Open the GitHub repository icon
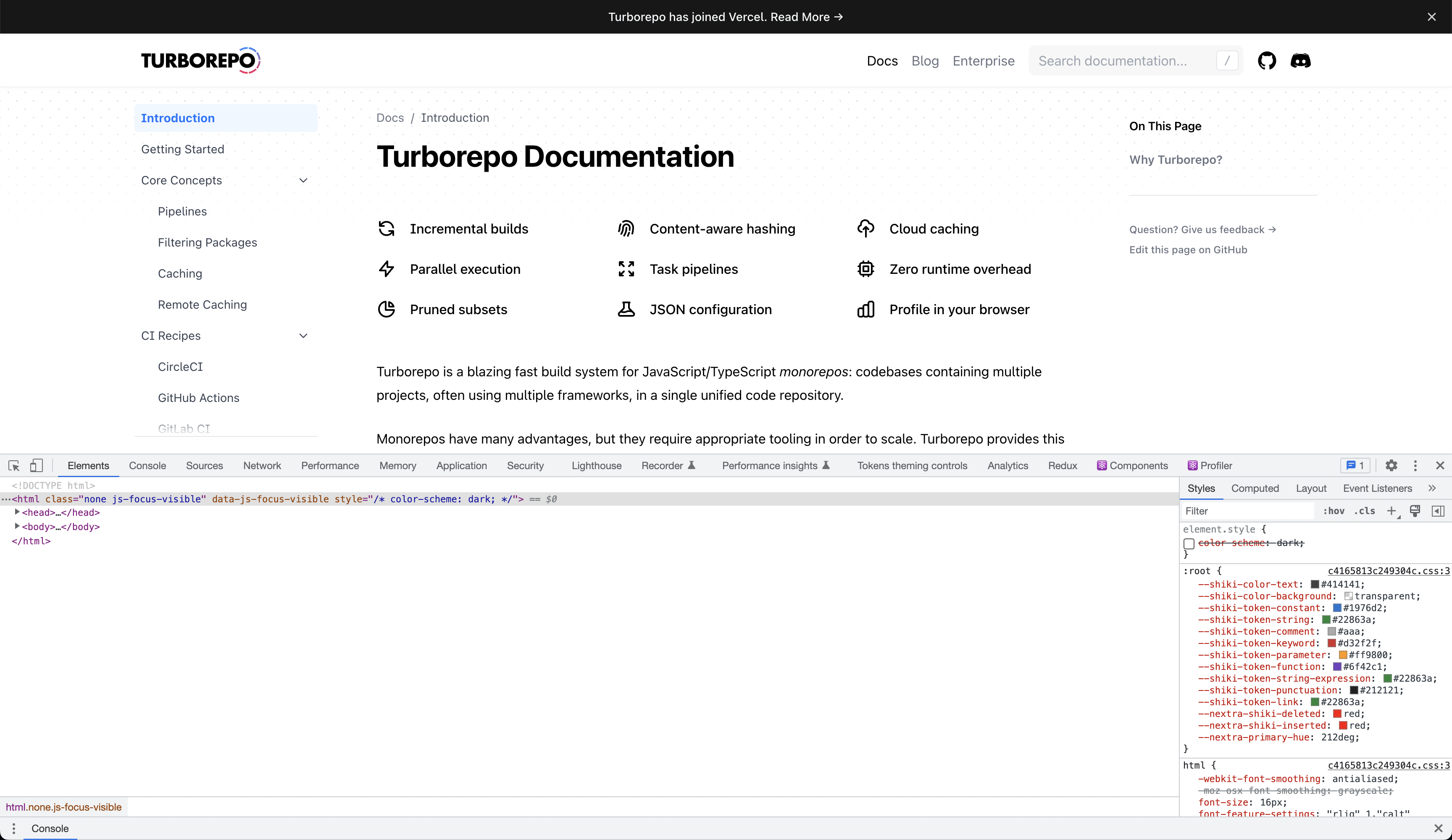The image size is (1452, 840). [1266, 60]
